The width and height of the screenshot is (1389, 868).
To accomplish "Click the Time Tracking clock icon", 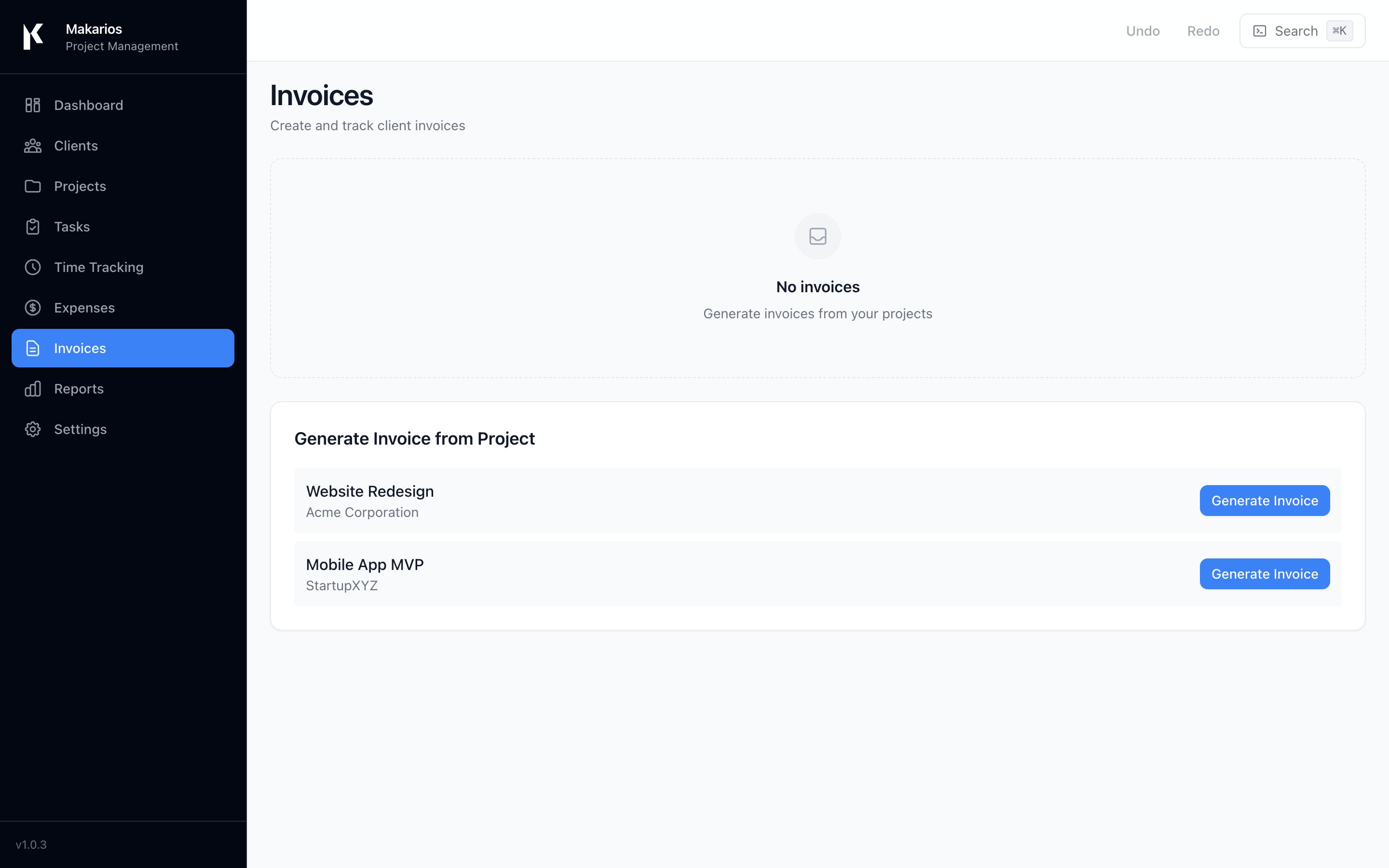I will point(33,267).
